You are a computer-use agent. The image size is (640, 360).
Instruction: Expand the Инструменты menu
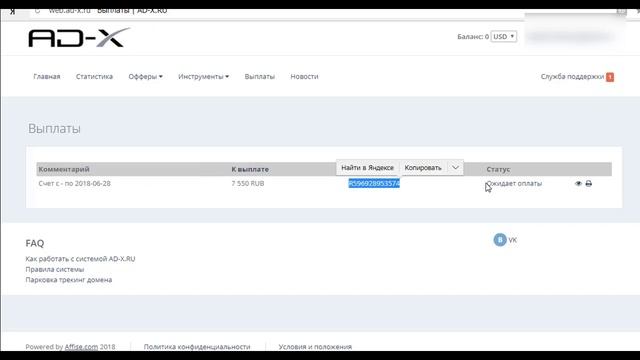(x=203, y=77)
